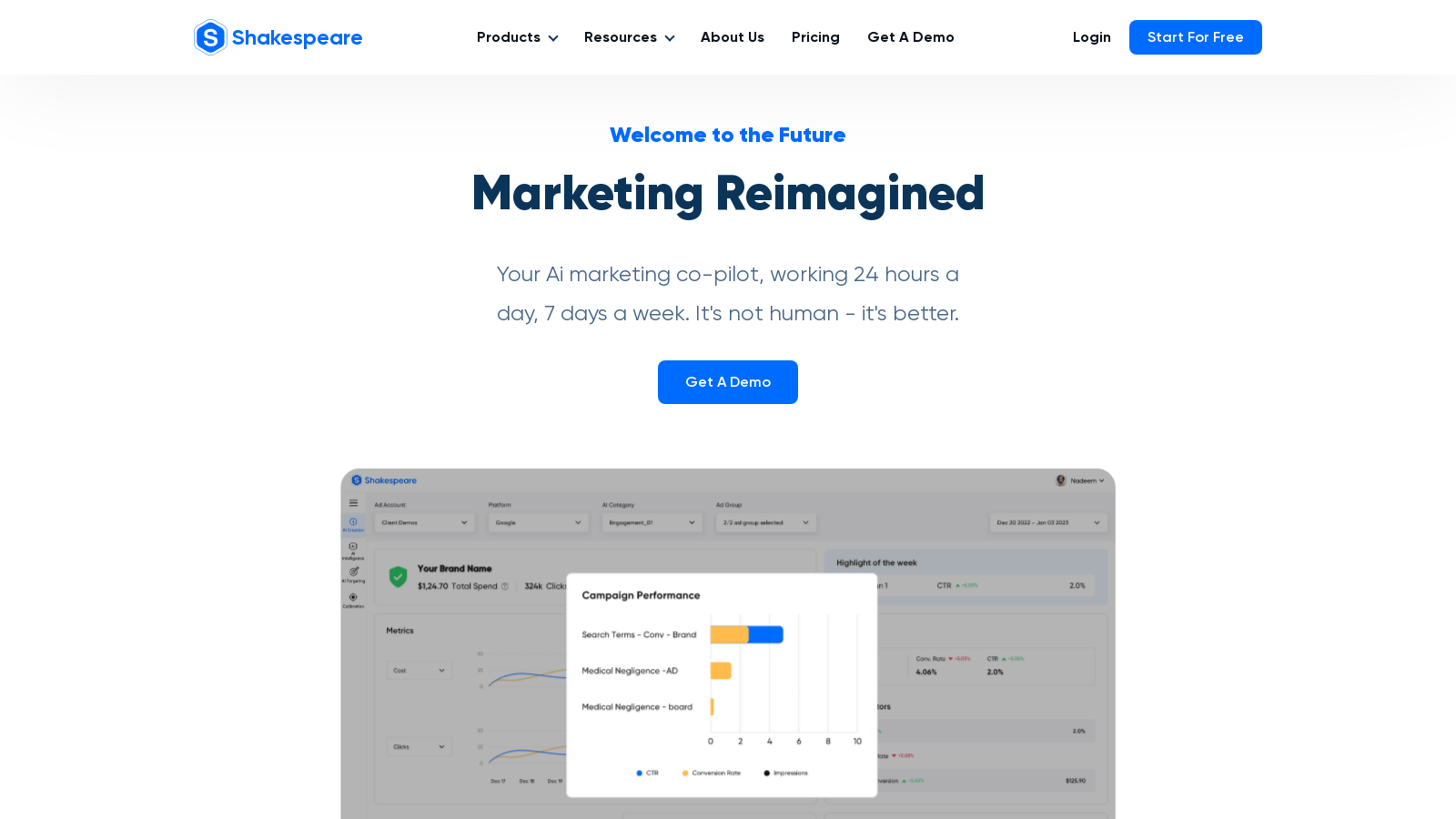Open the date range dropdown
This screenshot has width=1456, height=819.
pyautogui.click(x=1048, y=522)
